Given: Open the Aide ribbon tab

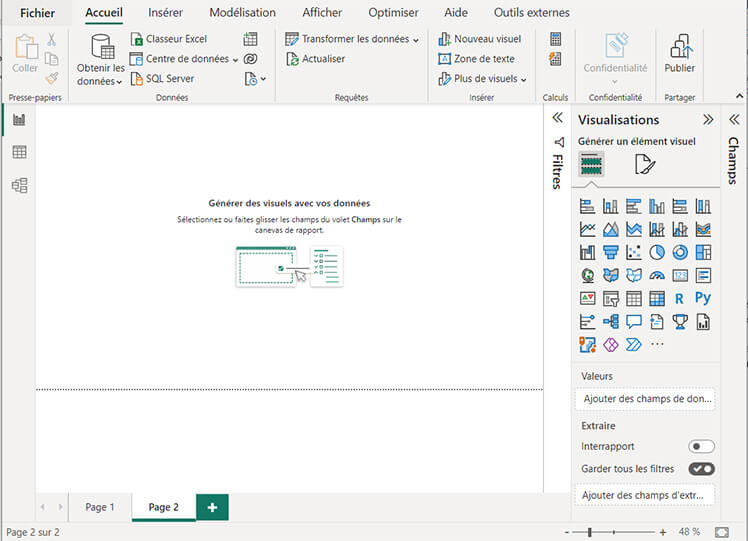Looking at the screenshot, I should point(456,12).
